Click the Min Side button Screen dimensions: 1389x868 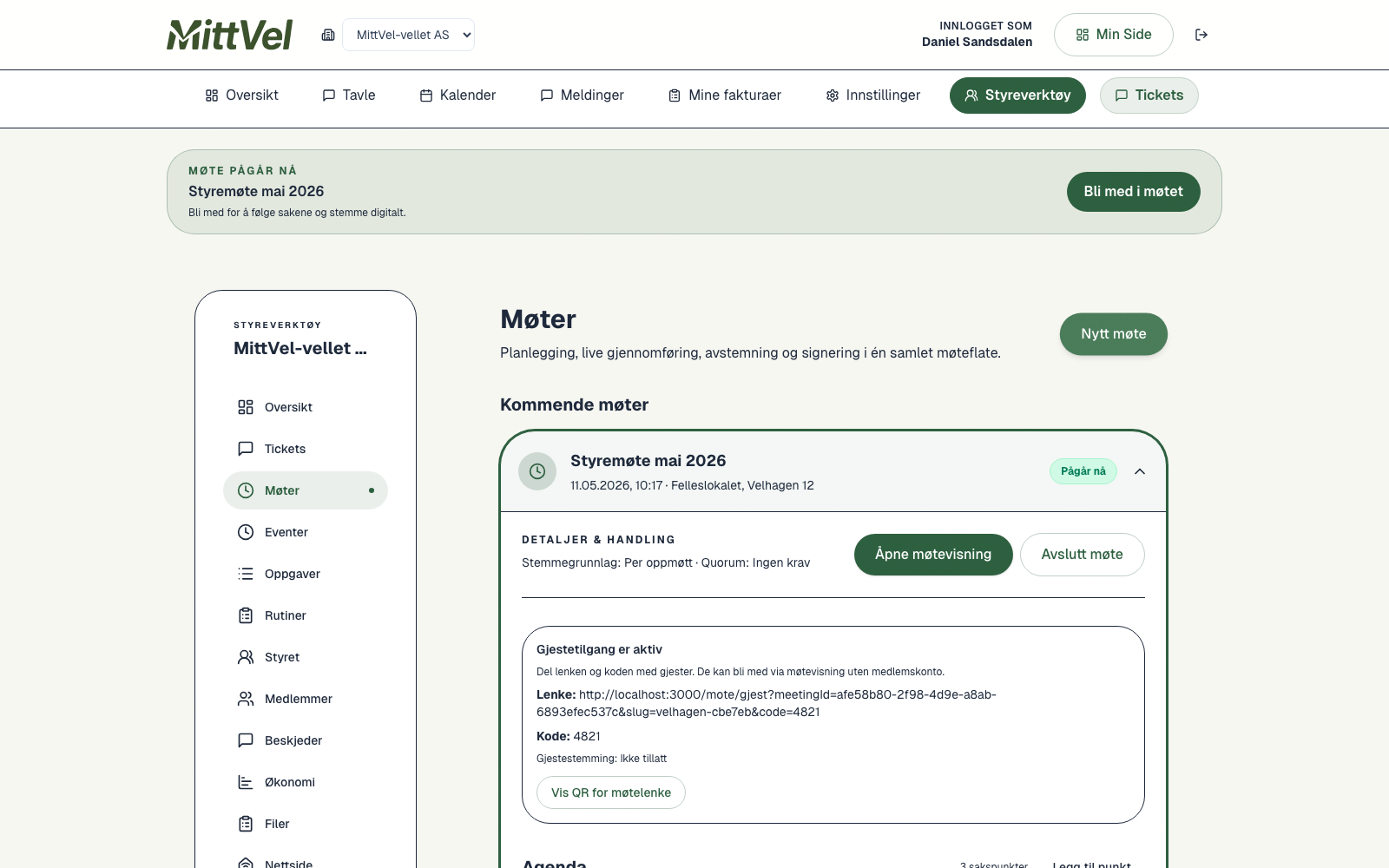tap(1114, 35)
